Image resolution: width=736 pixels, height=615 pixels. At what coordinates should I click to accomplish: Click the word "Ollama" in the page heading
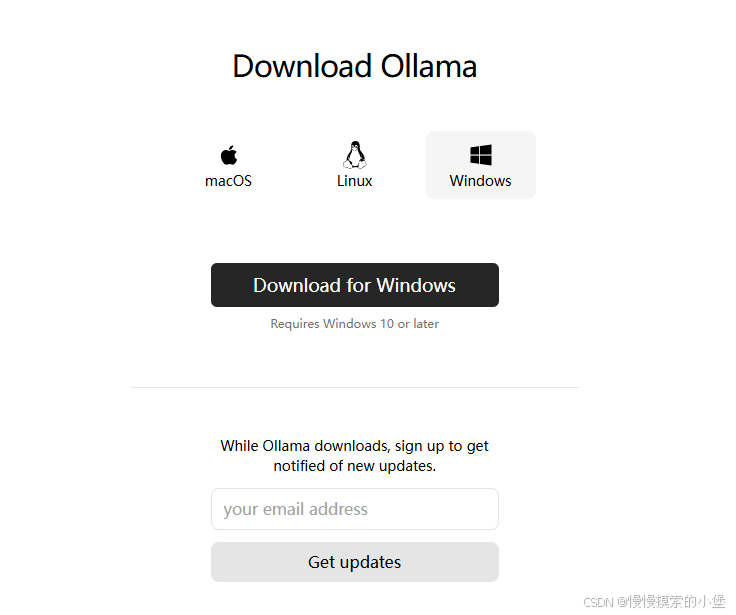(429, 66)
